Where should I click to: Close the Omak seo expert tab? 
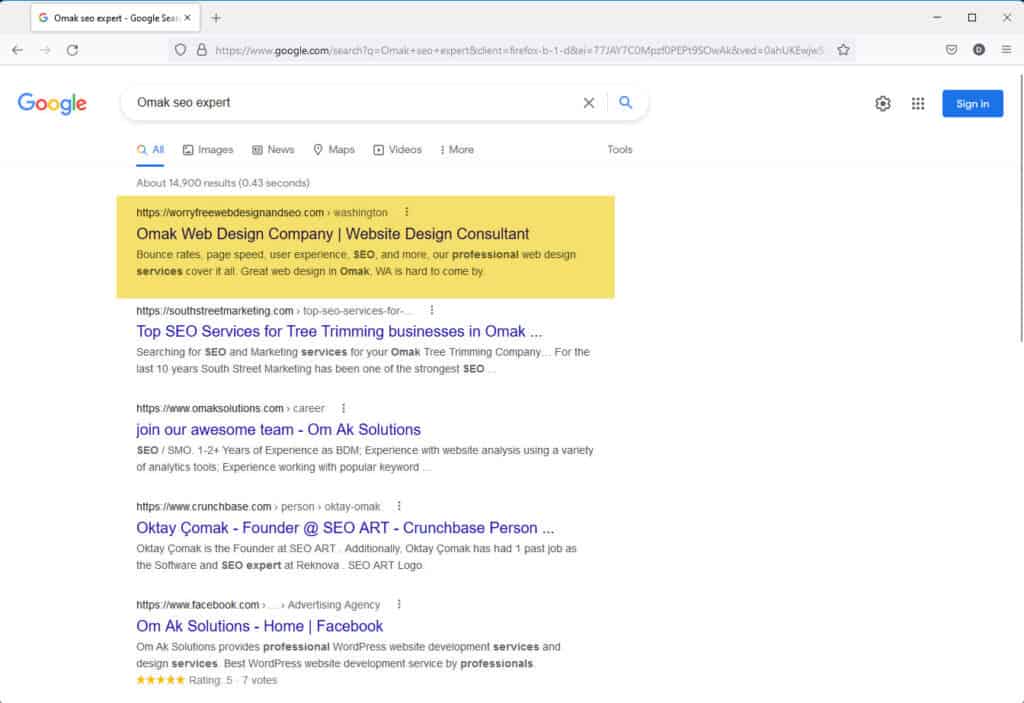tap(187, 18)
